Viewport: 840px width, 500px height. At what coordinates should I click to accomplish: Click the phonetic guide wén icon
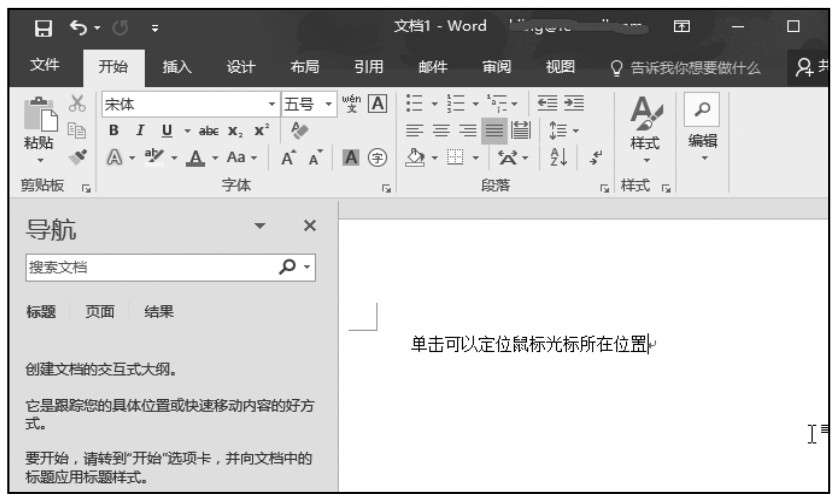[351, 103]
